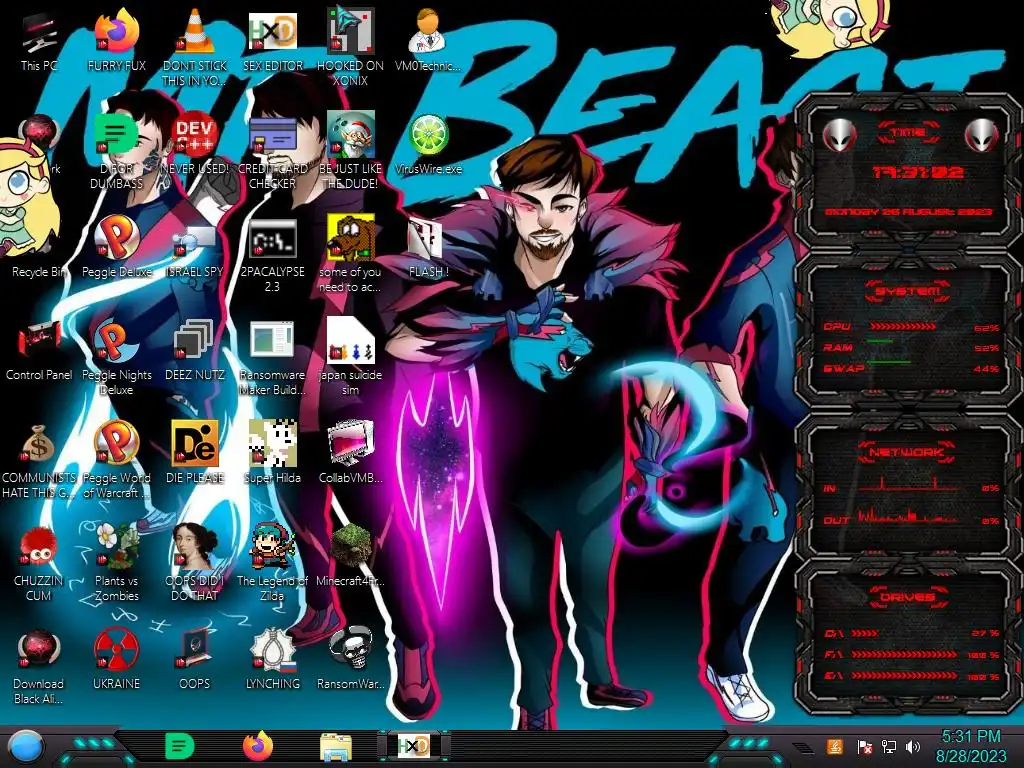Open File Explorer from the taskbar
Viewport: 1024px width, 768px height.
(x=336, y=747)
